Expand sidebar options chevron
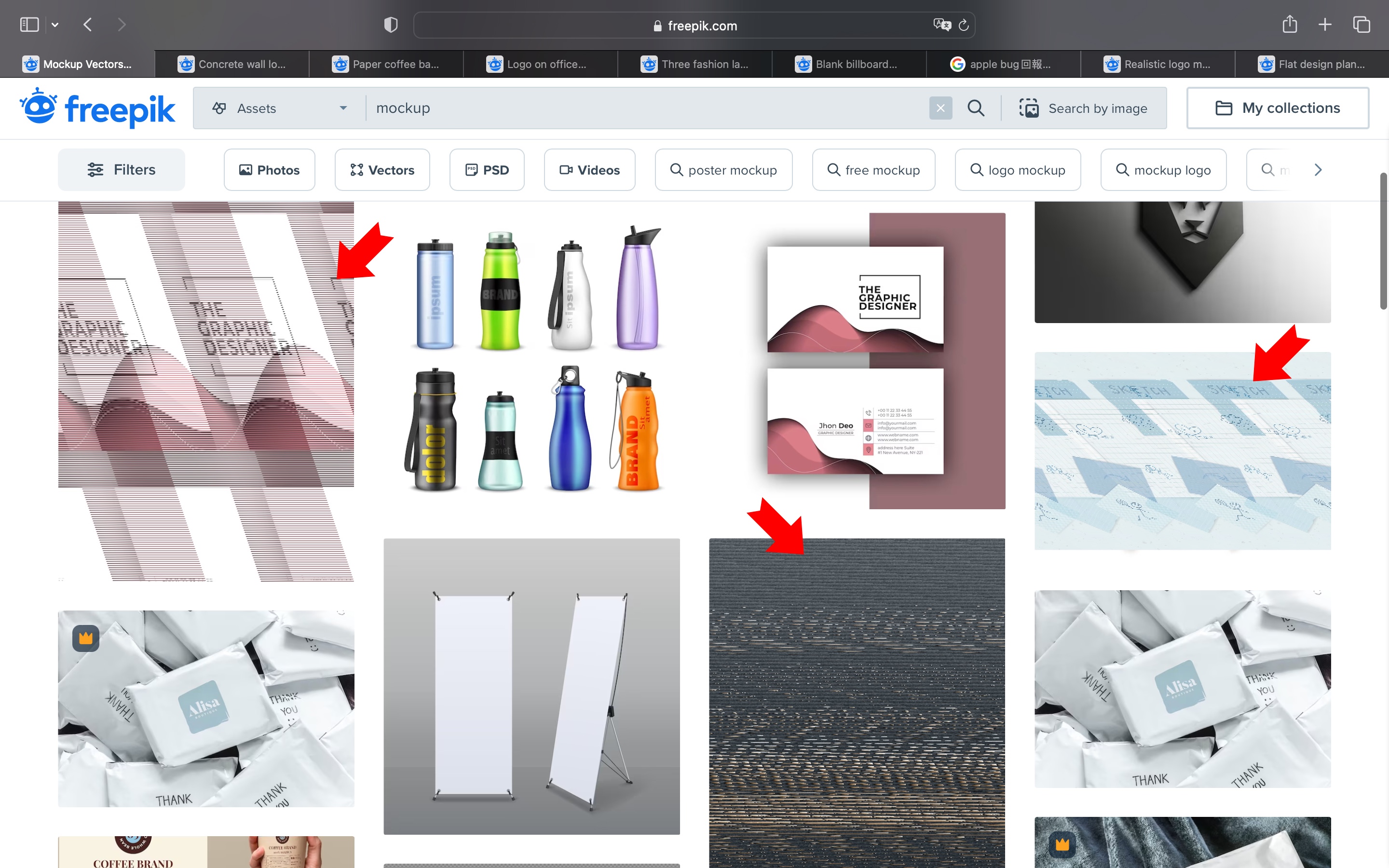 [x=55, y=25]
